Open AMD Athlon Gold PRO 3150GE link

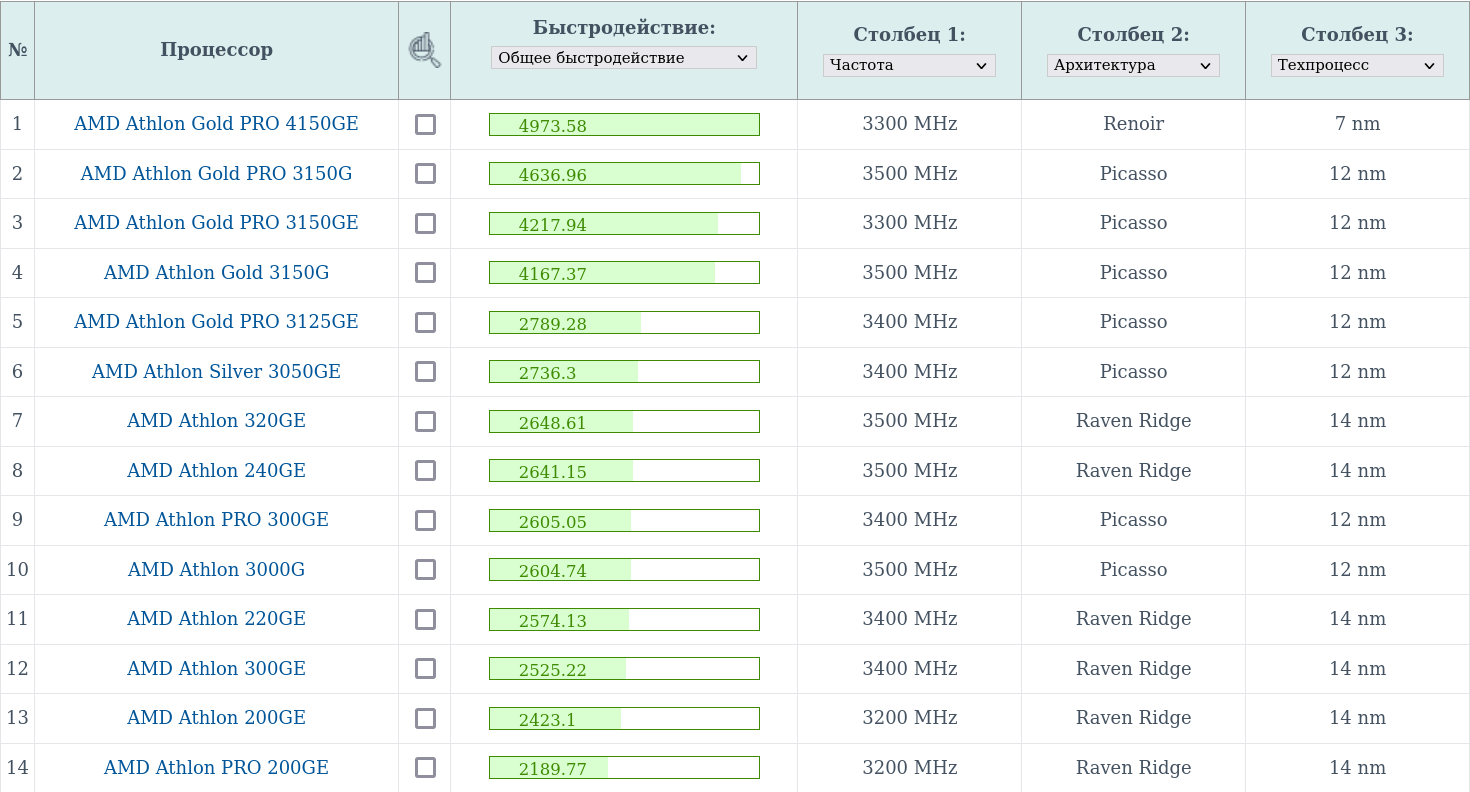coord(216,223)
